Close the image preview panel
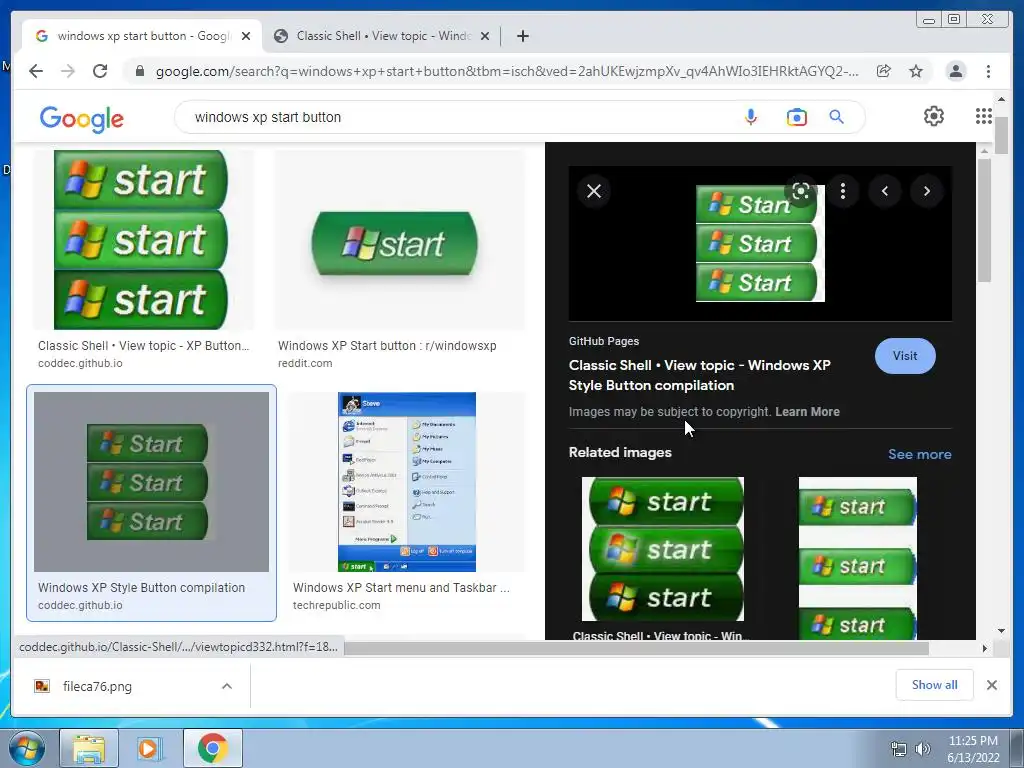 [x=594, y=191]
